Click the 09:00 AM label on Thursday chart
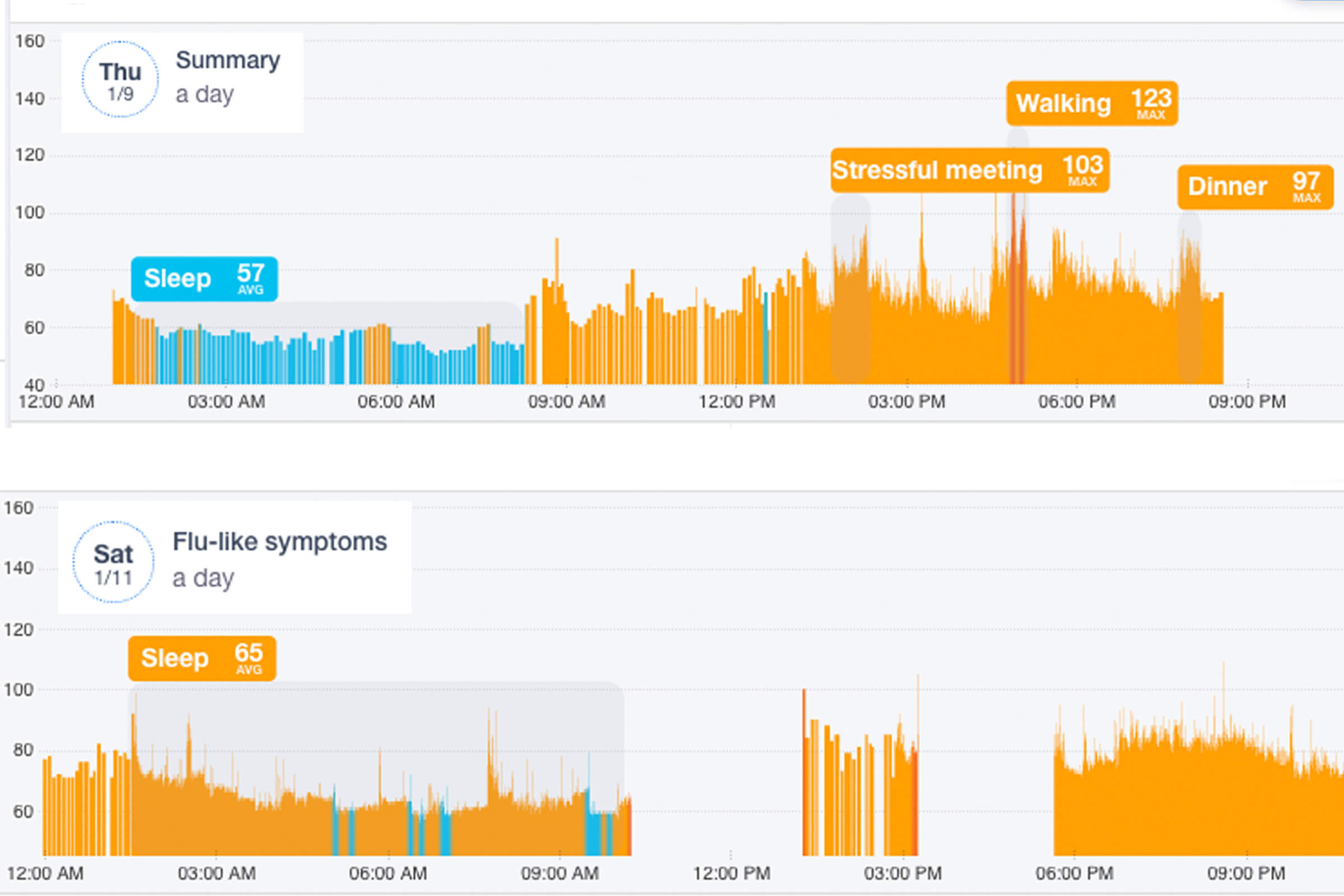1344x896 pixels. click(566, 402)
